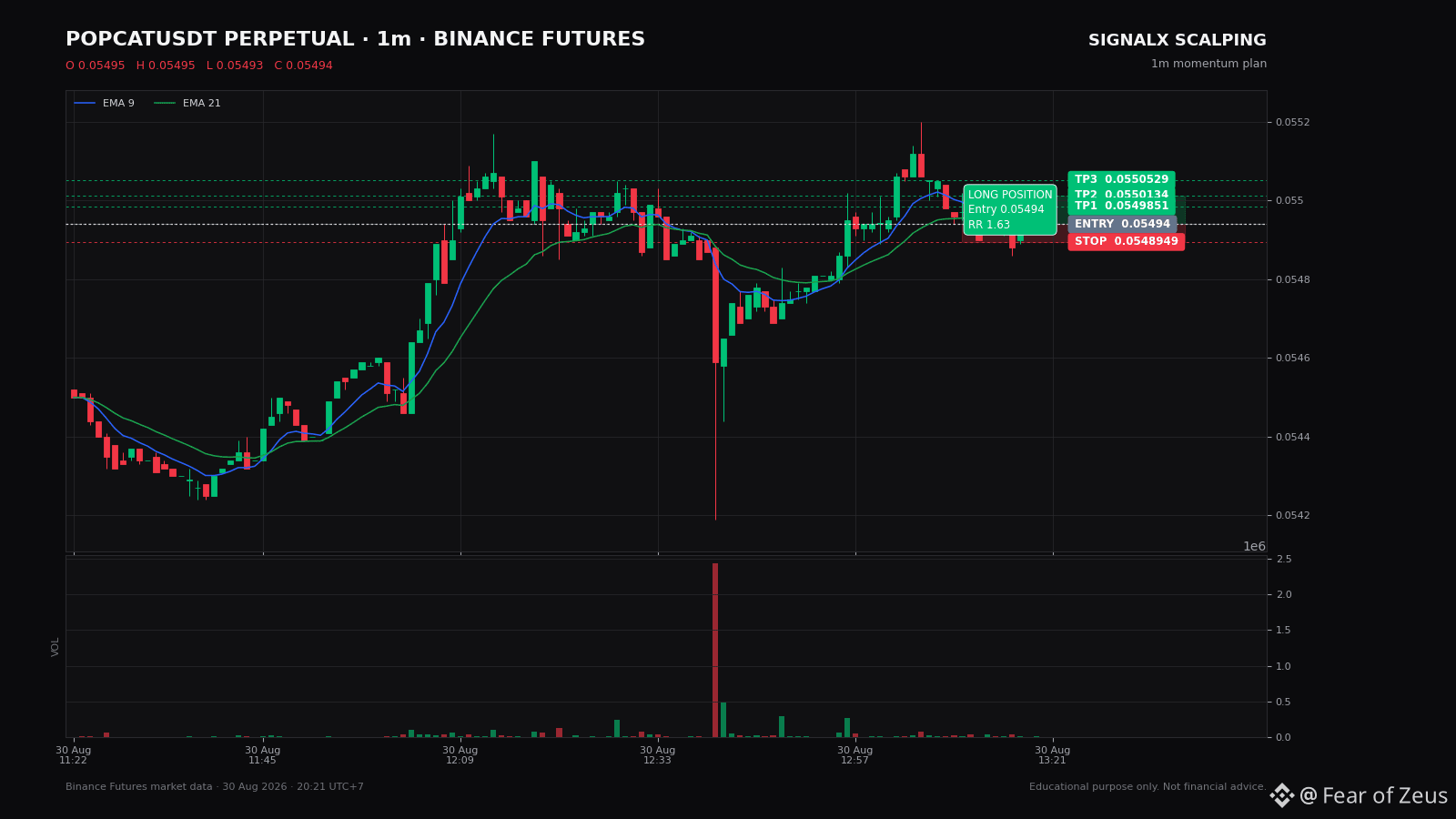The height and width of the screenshot is (819, 1456).
Task: Click the 1.5 volume axis label
Action: pyautogui.click(x=1283, y=630)
